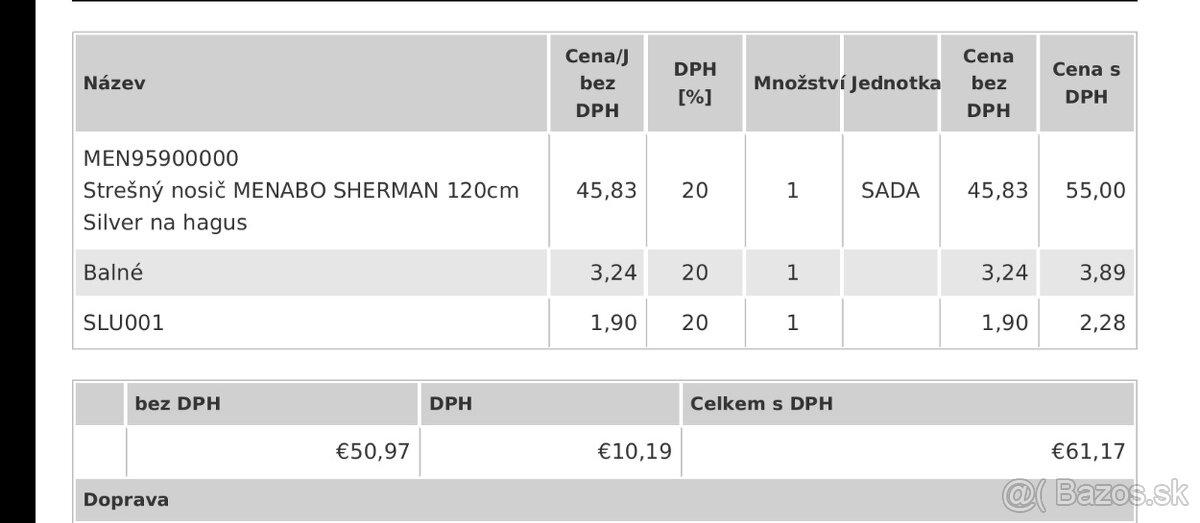Click the Množství column header
This screenshot has height=523, width=1200.
coord(798,83)
